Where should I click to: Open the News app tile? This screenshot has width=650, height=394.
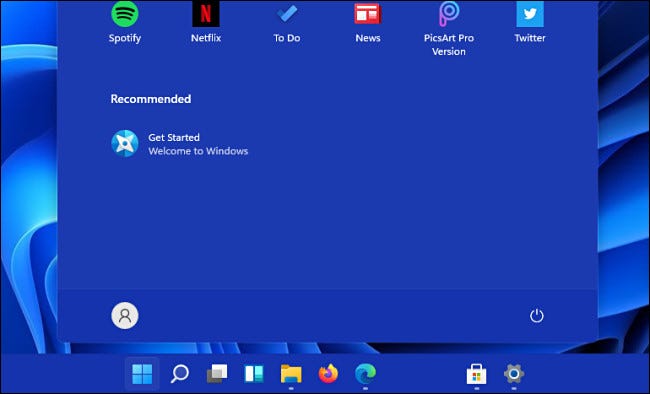[368, 23]
